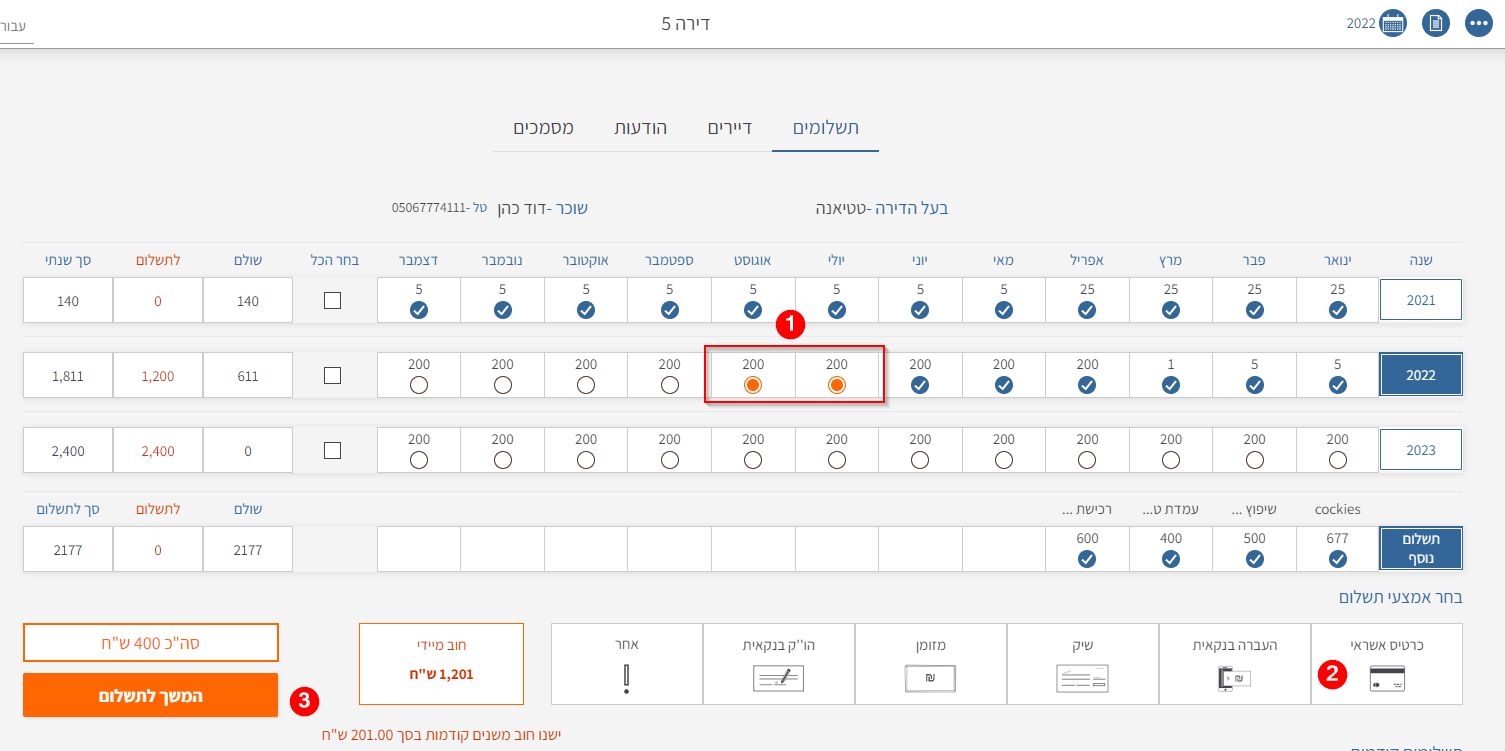Switch to the דיירים tab
The image size is (1505, 751).
click(x=729, y=128)
